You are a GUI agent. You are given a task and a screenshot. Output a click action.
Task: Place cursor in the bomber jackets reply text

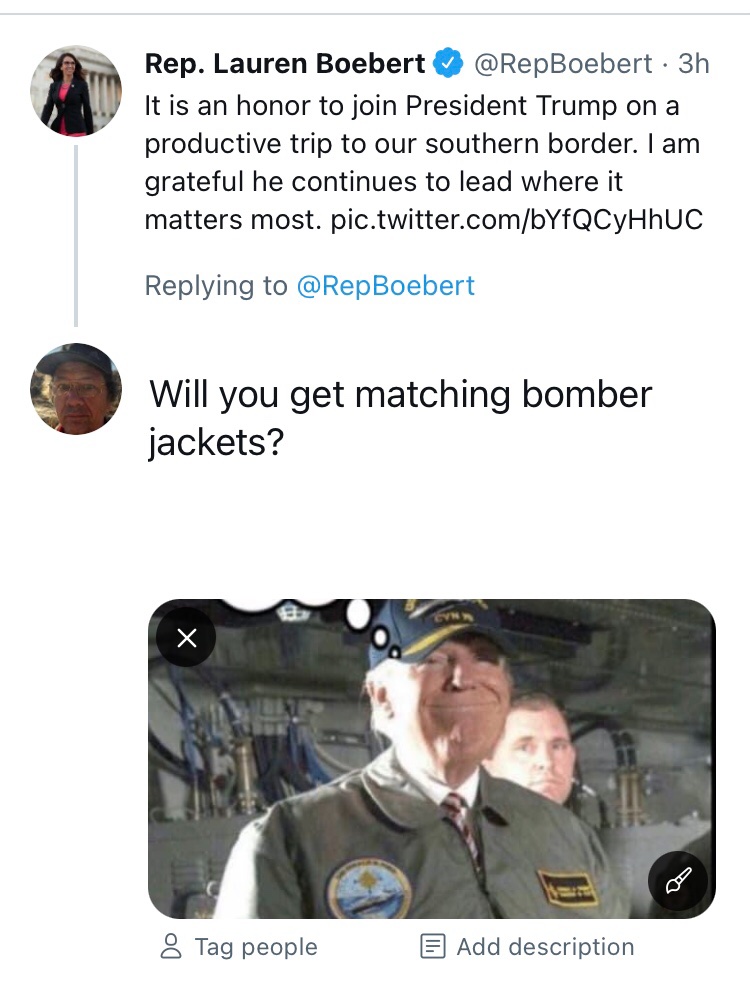(x=400, y=416)
